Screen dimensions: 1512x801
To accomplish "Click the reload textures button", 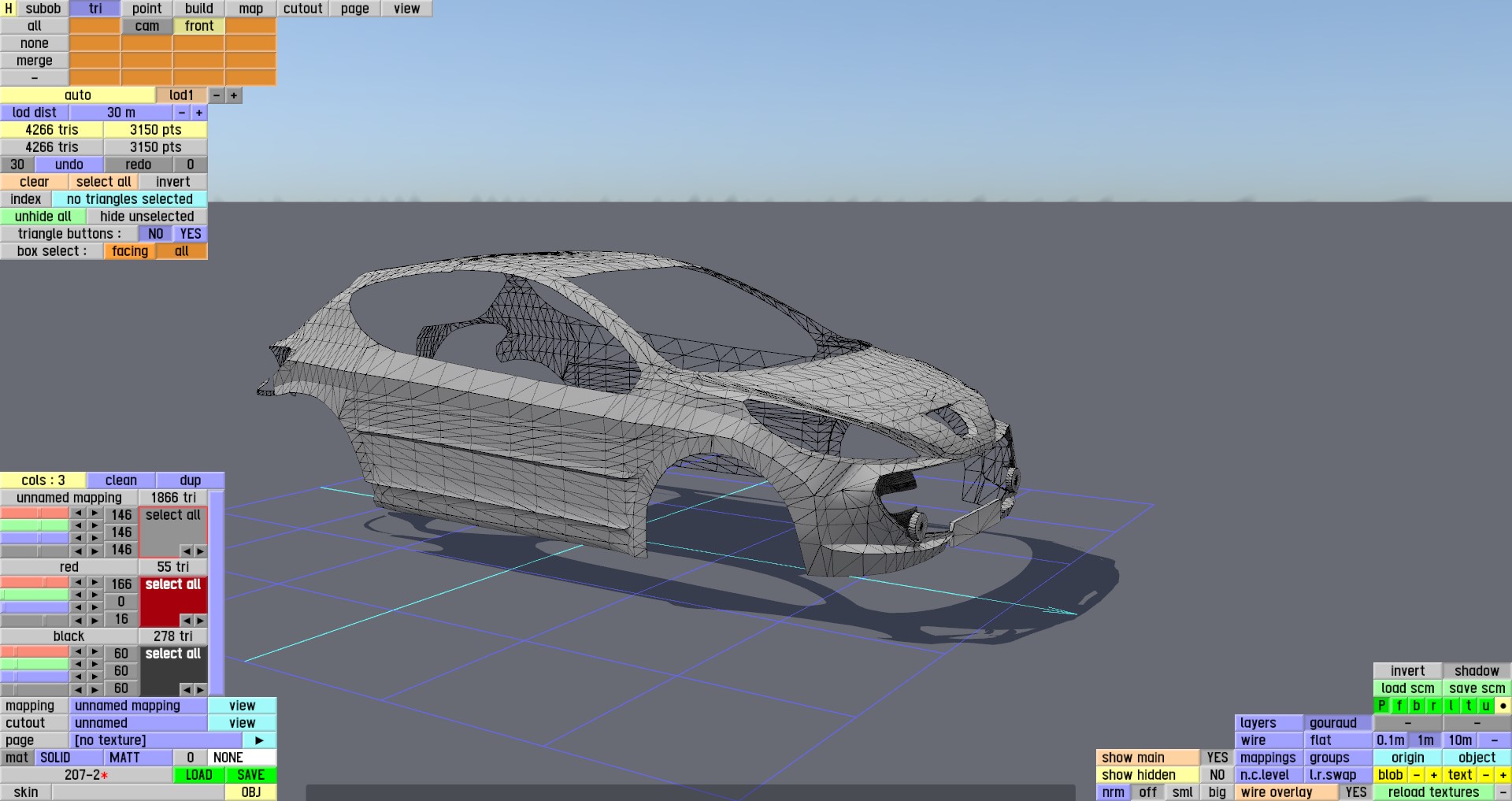I will tap(1434, 792).
